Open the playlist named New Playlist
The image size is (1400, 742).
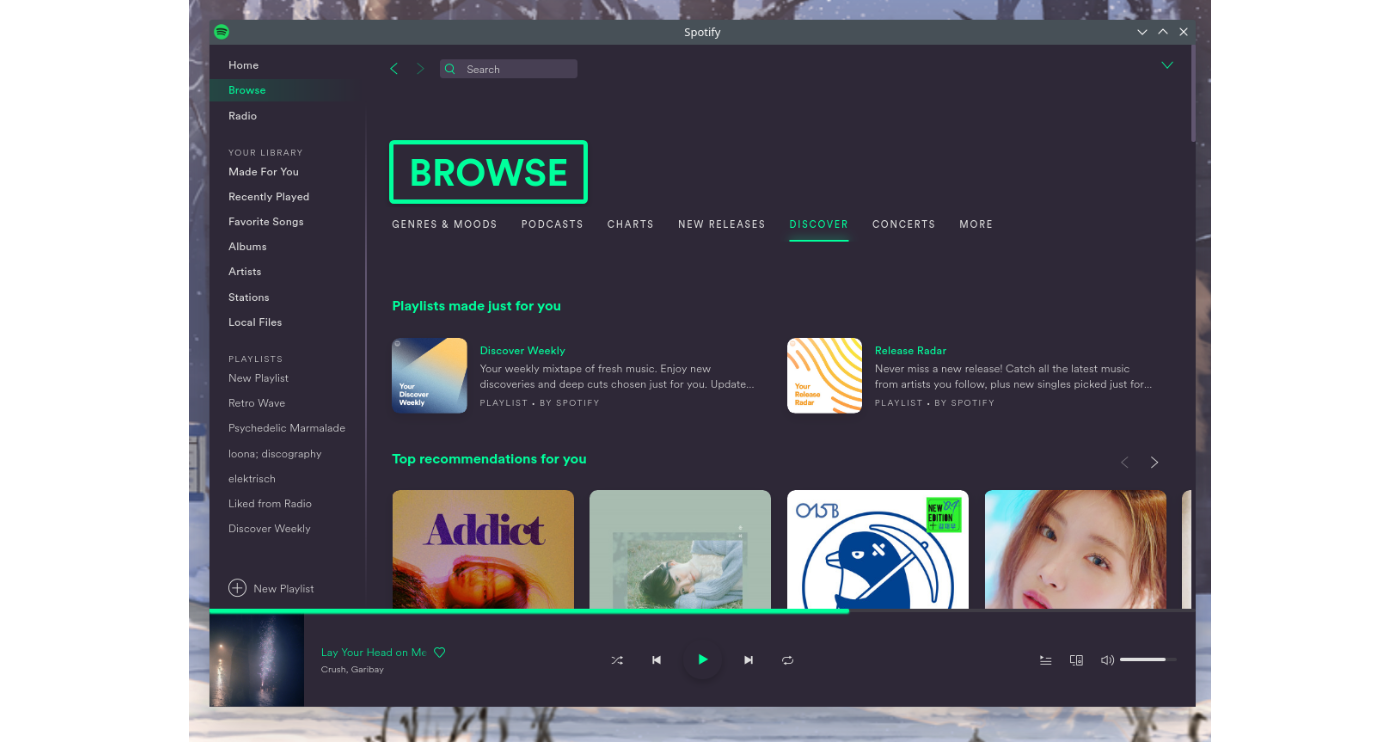coord(258,378)
